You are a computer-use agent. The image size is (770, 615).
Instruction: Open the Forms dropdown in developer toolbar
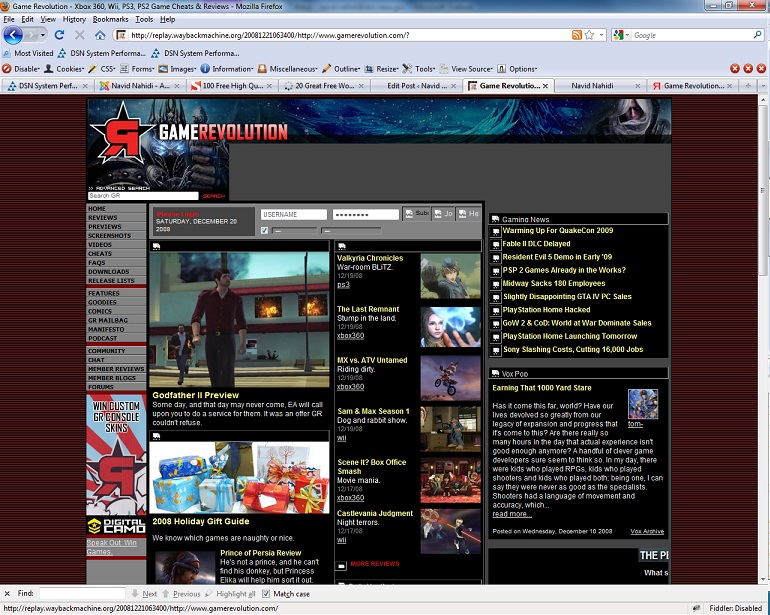(x=138, y=69)
